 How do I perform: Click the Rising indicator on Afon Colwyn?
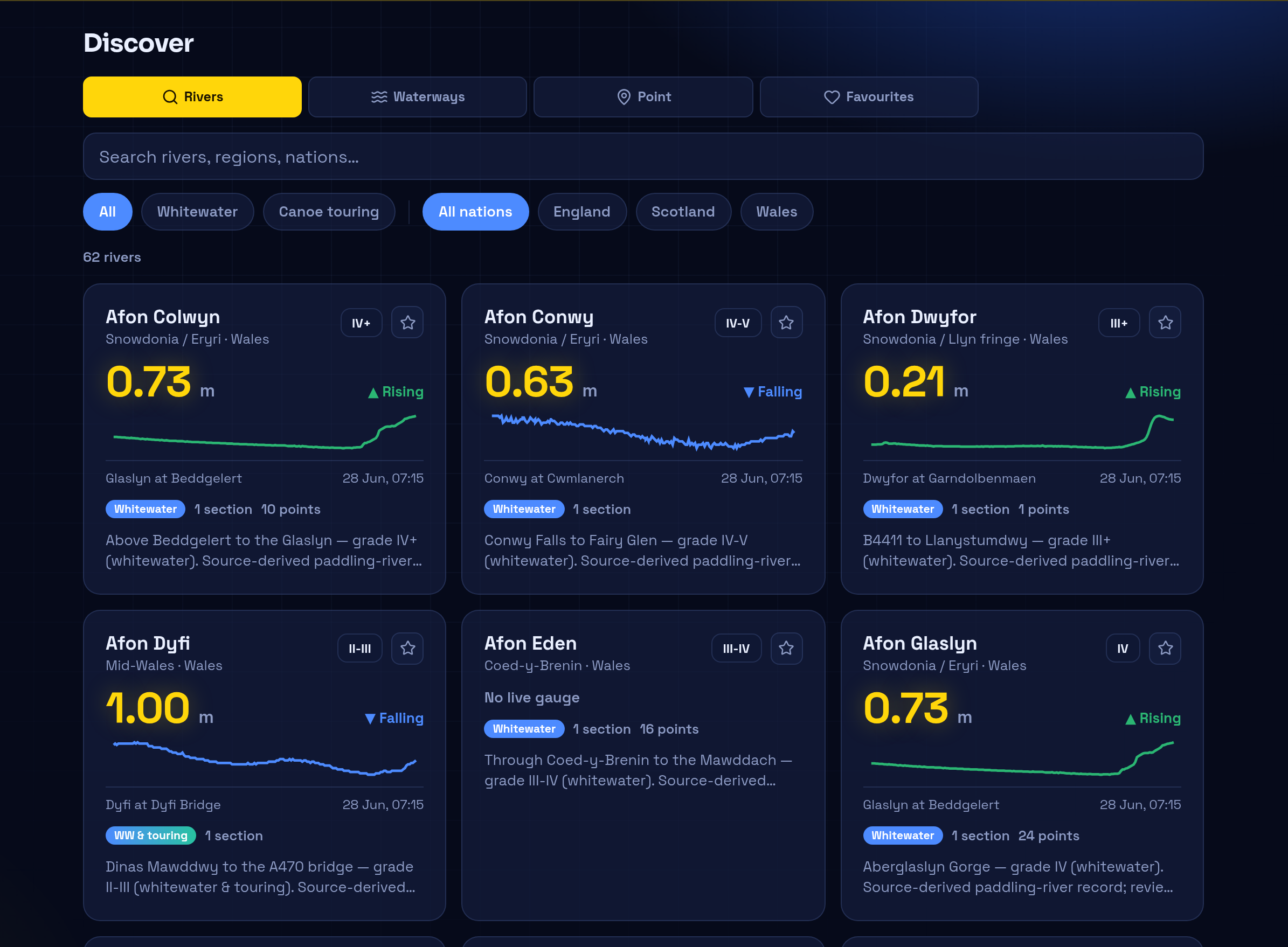[396, 392]
